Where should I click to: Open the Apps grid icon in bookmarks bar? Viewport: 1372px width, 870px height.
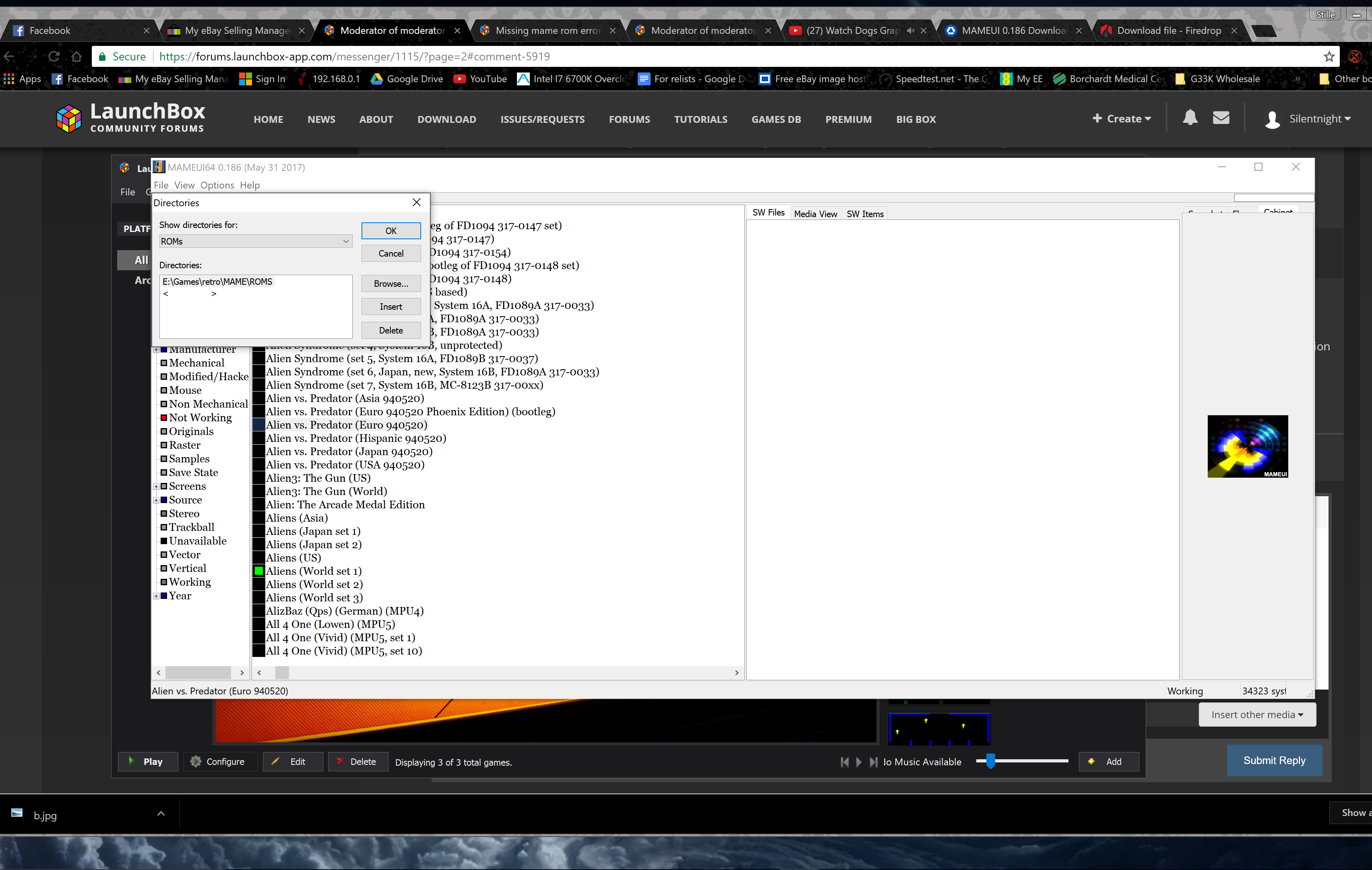point(9,79)
